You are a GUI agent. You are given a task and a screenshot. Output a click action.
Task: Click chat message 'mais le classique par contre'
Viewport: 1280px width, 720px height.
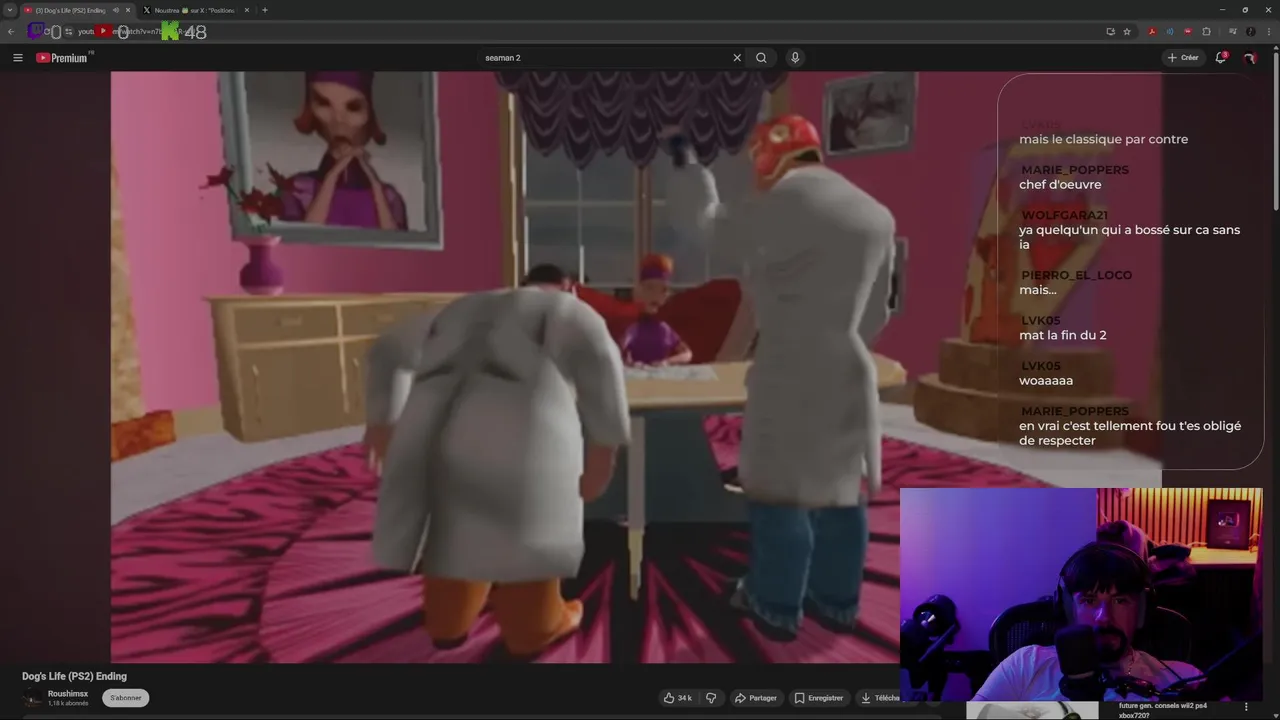point(1104,140)
